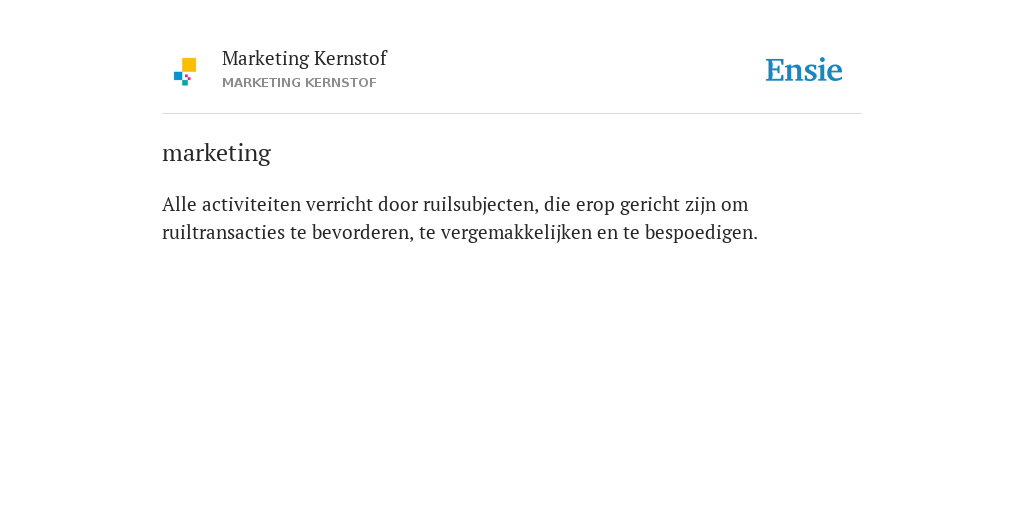Viewport: 1024px width, 512px height.
Task: Click the gray MARKETING KERNSTOF subtitle
Action: [299, 83]
